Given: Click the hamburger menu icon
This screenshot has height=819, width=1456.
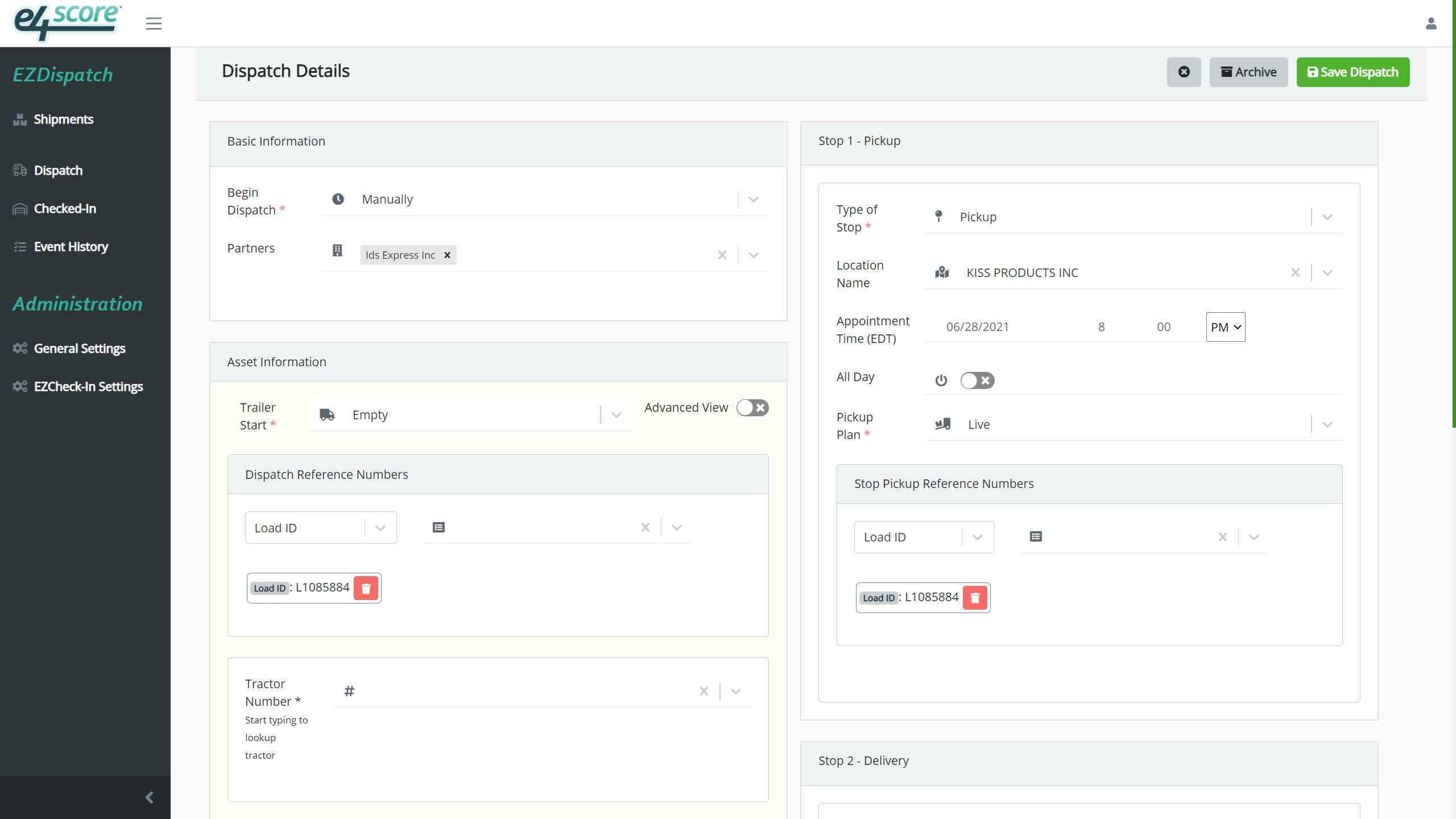Looking at the screenshot, I should pos(154,23).
